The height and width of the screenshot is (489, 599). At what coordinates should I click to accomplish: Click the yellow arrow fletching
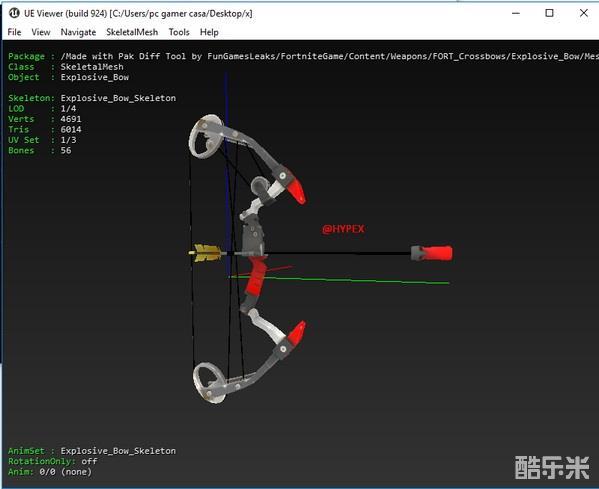coord(207,253)
